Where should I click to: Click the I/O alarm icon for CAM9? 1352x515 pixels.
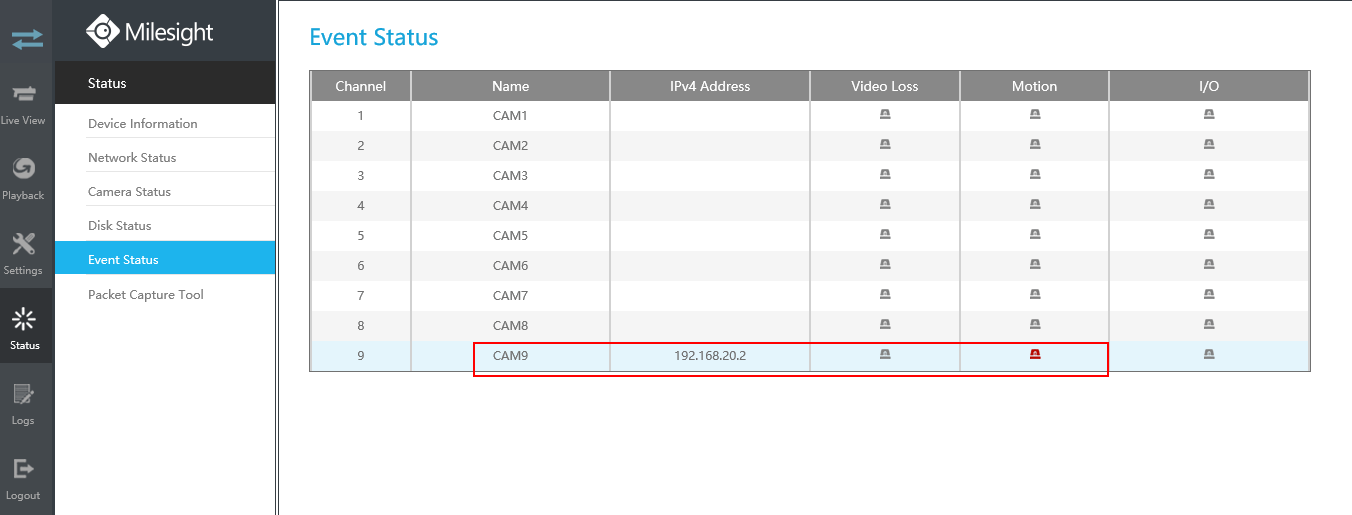1209,354
